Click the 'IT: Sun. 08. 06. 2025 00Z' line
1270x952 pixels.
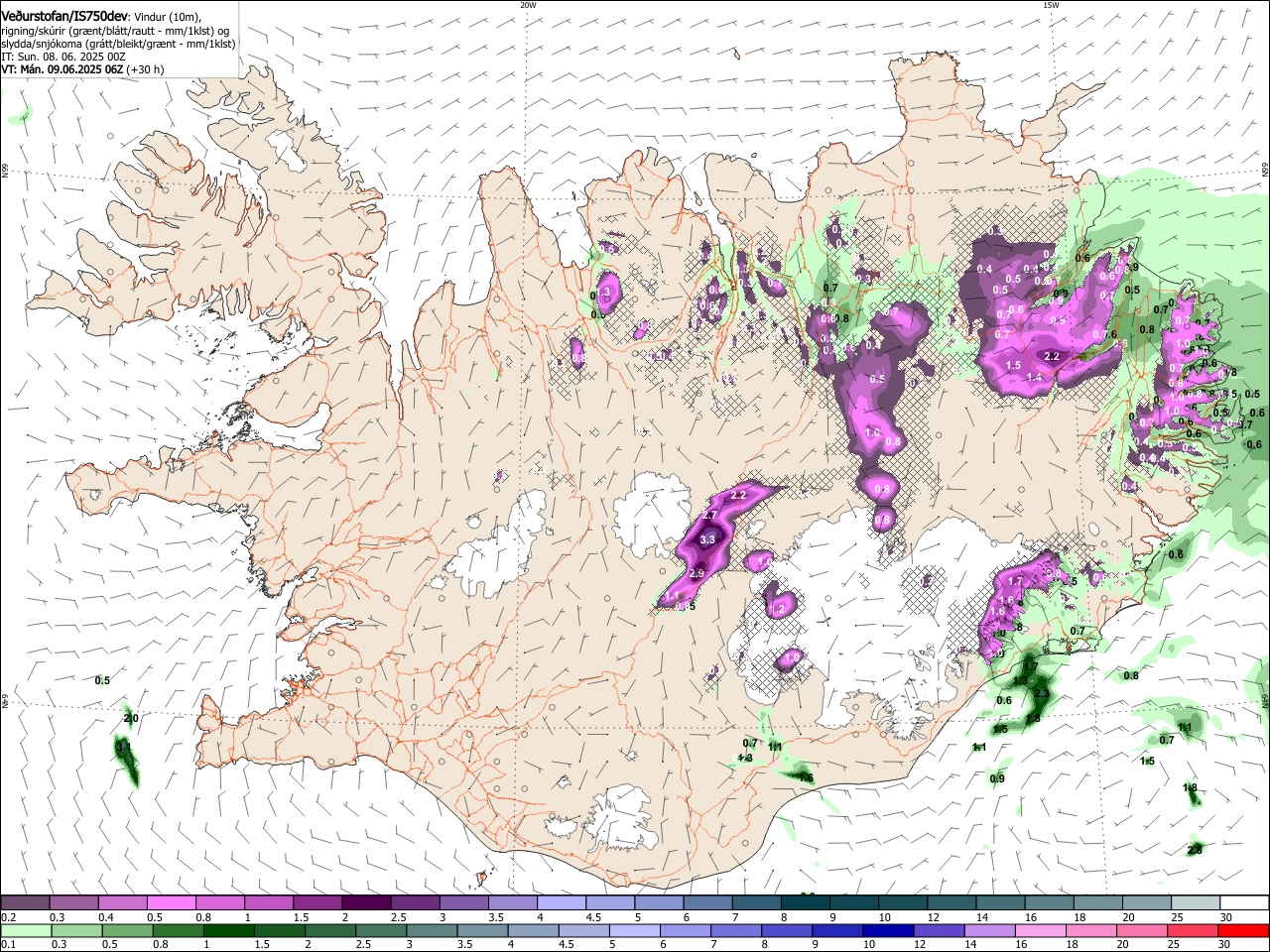(63, 57)
